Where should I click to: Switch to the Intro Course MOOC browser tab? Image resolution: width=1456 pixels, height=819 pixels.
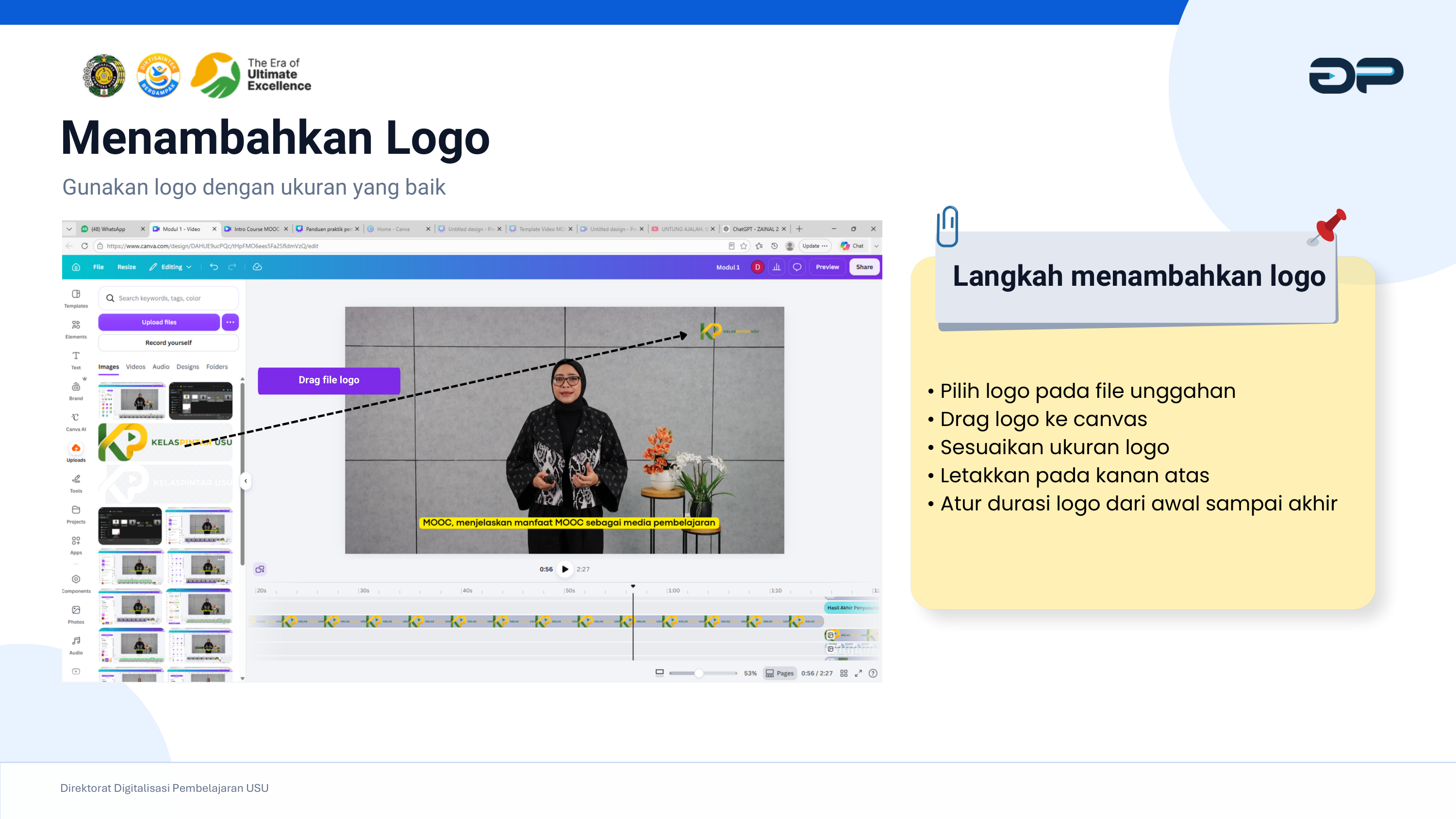[x=256, y=229]
